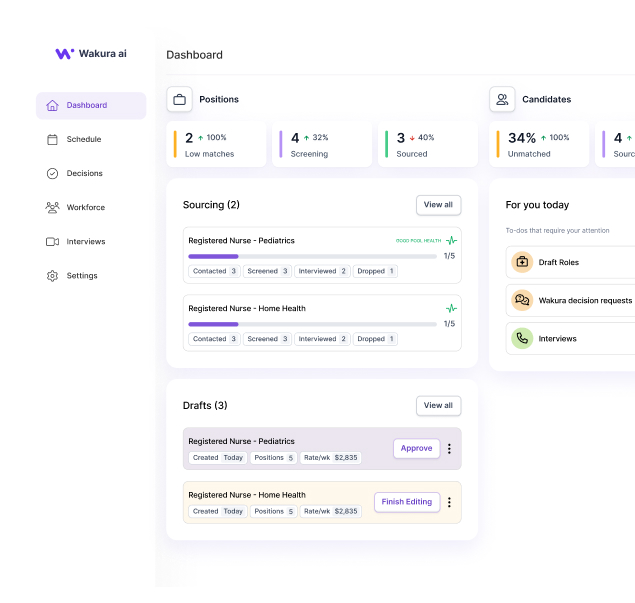Approve the Registered Nurse - Pediatrics draft

416,449
